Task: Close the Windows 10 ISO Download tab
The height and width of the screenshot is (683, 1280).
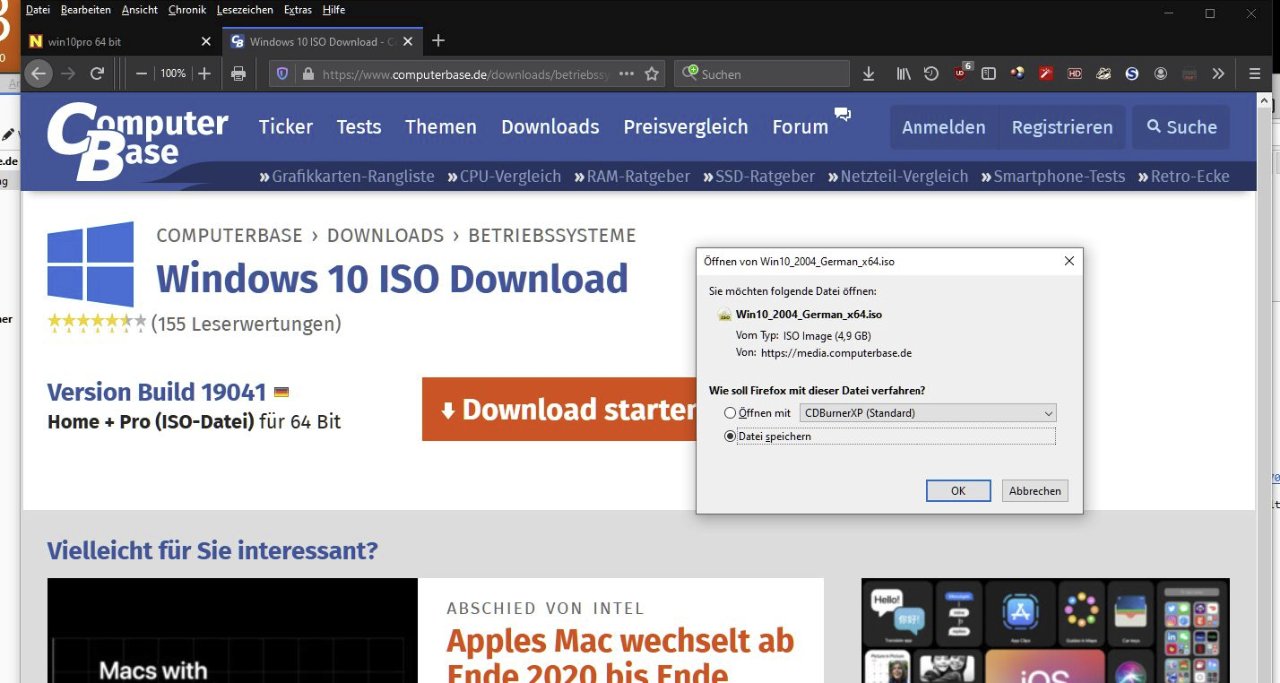Action: 407,41
